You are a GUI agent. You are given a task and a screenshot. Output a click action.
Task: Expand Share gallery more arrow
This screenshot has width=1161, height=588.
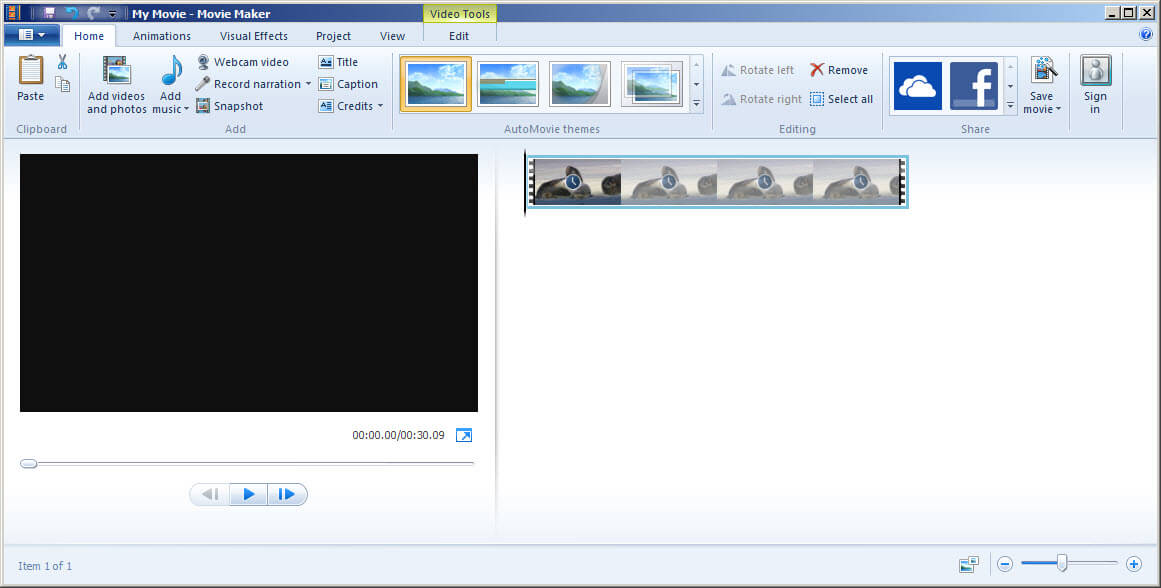(x=1011, y=106)
